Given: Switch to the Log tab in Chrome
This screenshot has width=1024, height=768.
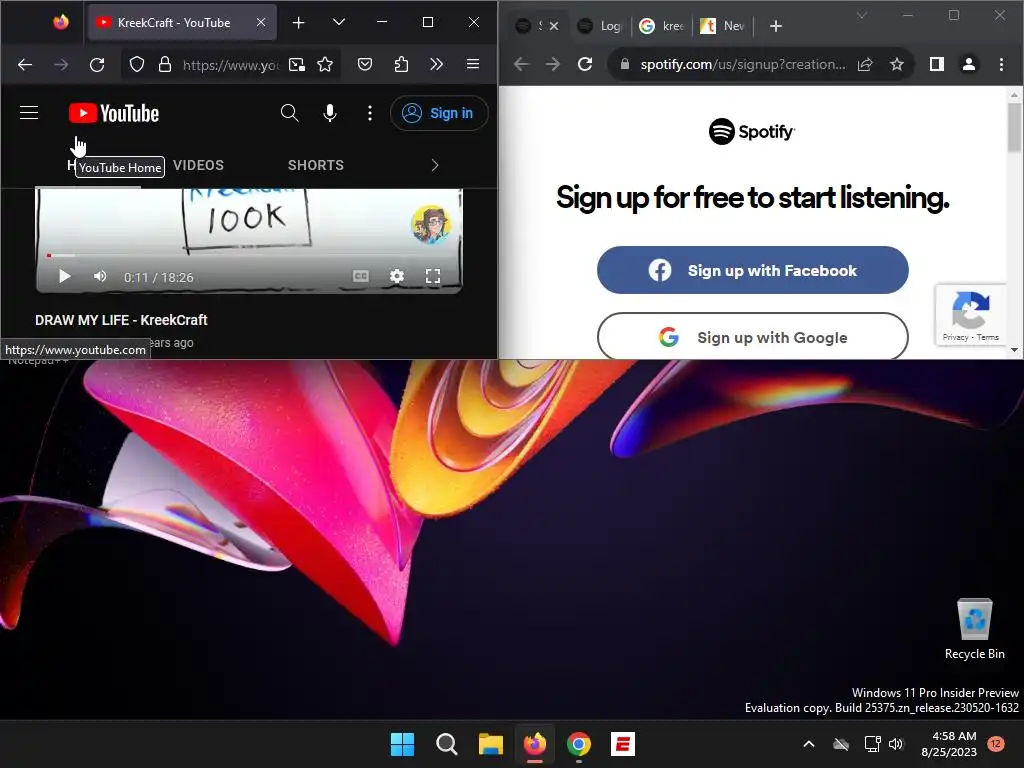Looking at the screenshot, I should point(601,26).
